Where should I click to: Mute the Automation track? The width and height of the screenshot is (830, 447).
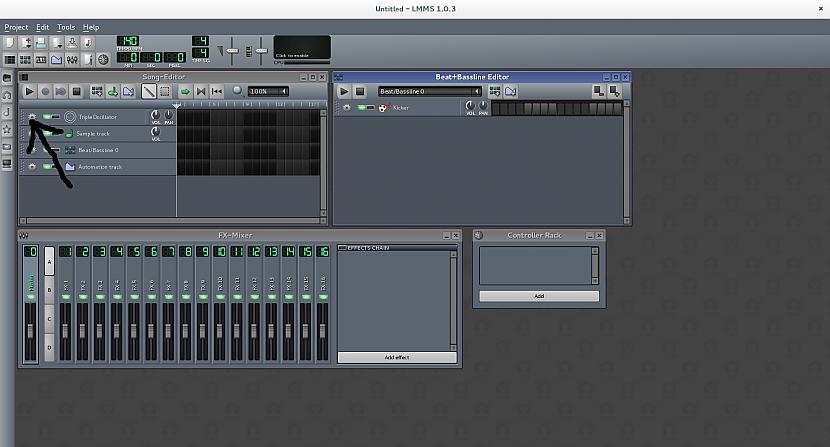click(x=47, y=166)
